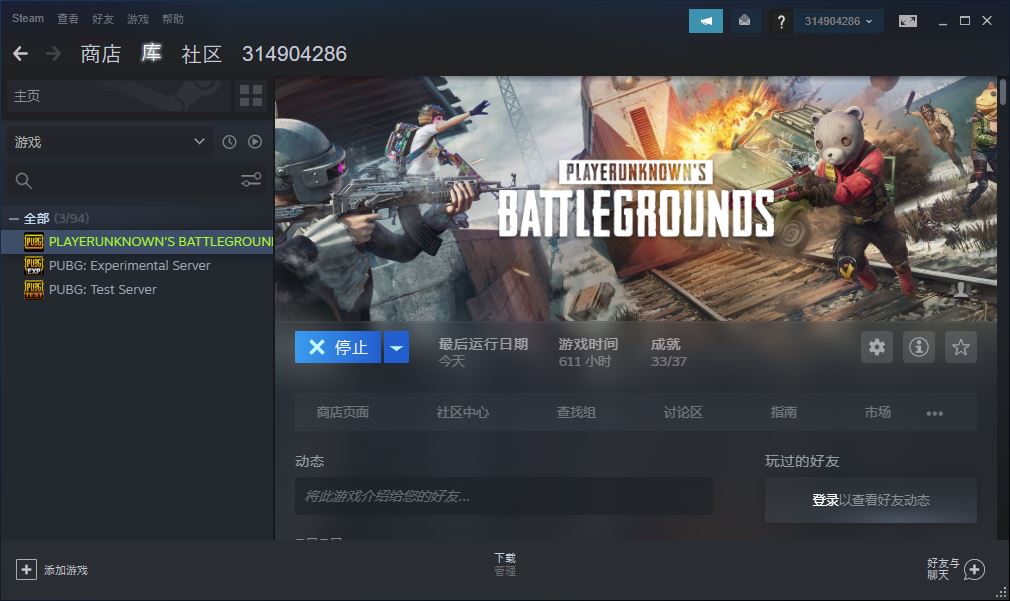Go back with the left arrow

pos(21,54)
